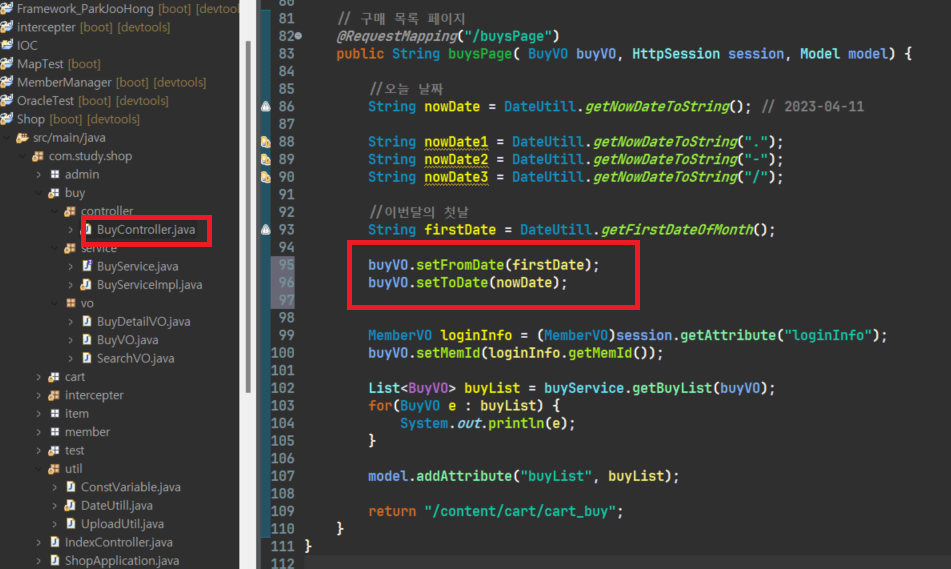
Task: Click the "/content/cart/cart_buy" return string
Action: 520,511
